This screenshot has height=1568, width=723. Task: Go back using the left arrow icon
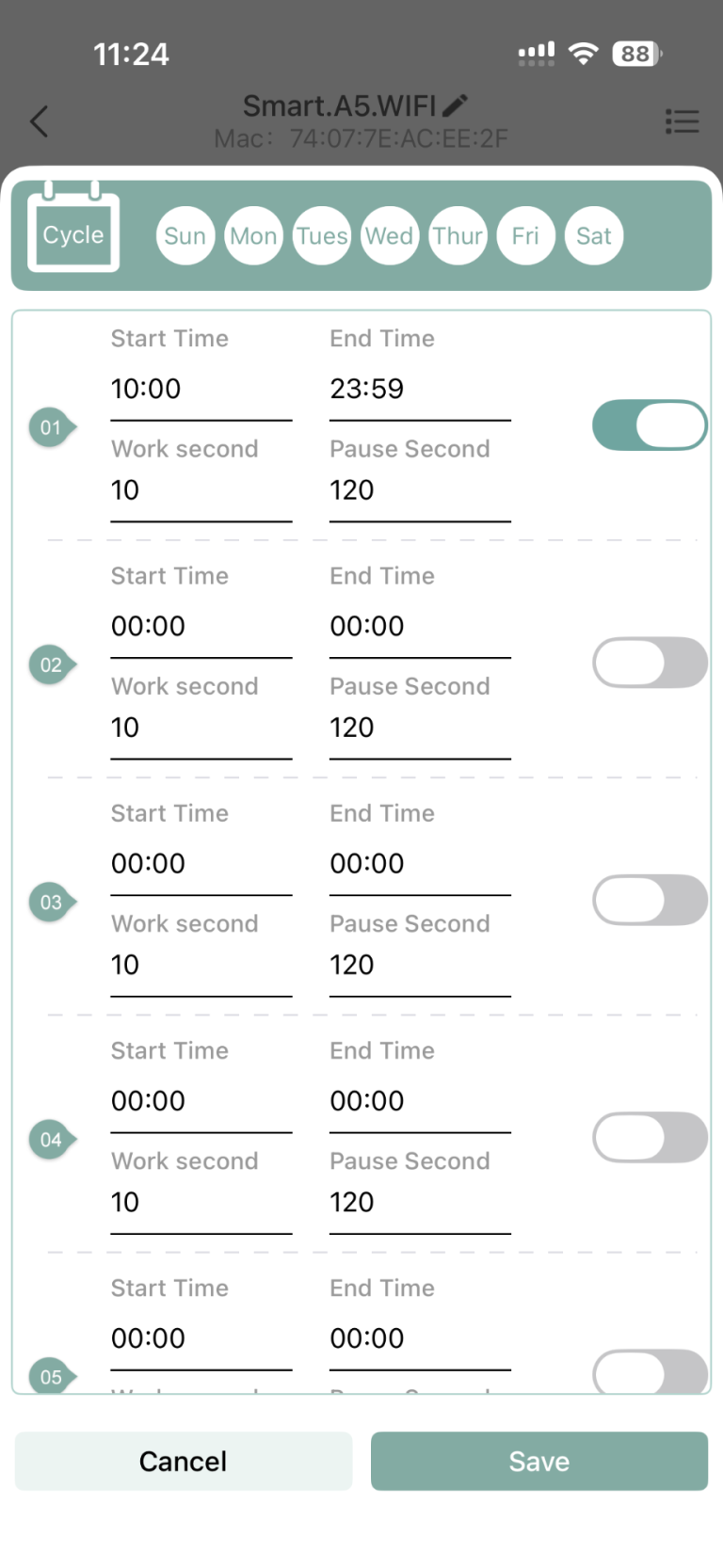point(39,121)
